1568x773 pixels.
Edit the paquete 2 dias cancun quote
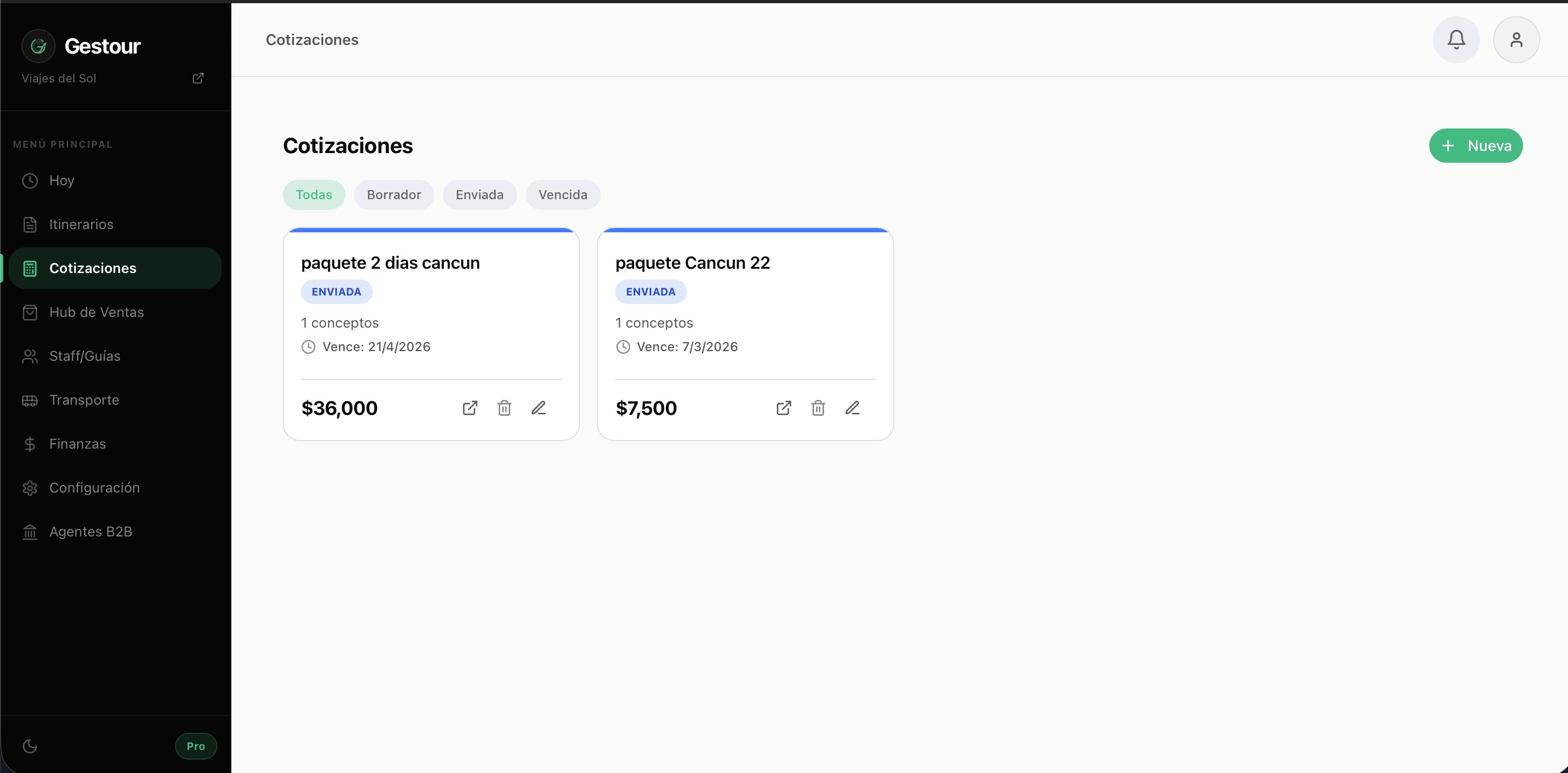(539, 408)
